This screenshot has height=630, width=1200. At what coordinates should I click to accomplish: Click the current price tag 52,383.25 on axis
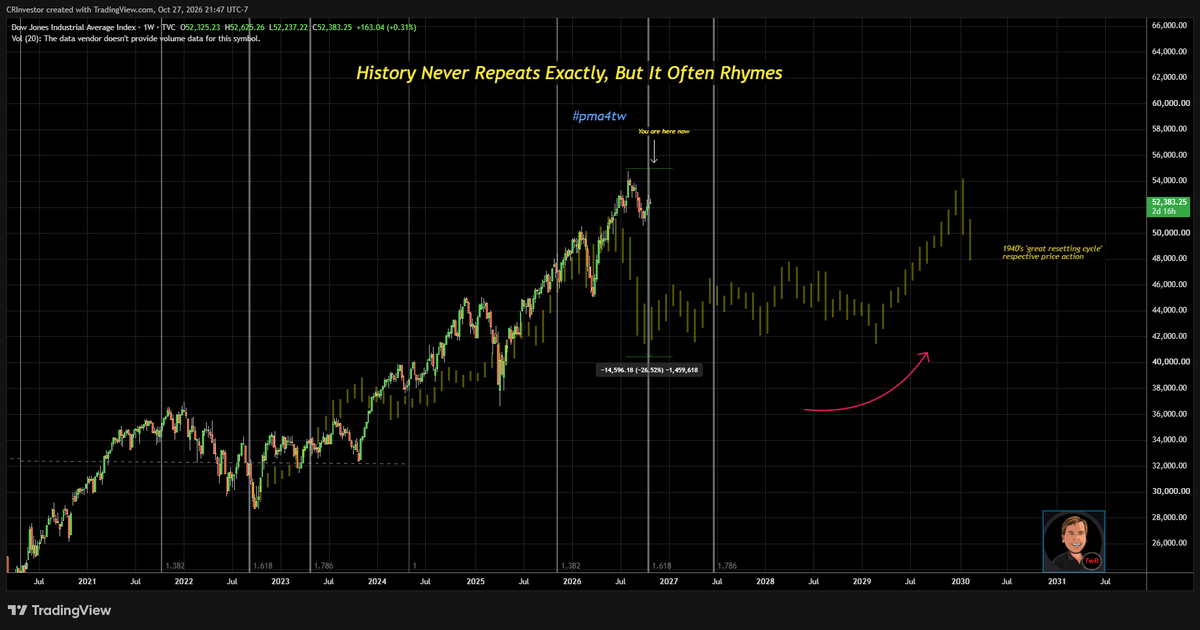pyautogui.click(x=1168, y=206)
